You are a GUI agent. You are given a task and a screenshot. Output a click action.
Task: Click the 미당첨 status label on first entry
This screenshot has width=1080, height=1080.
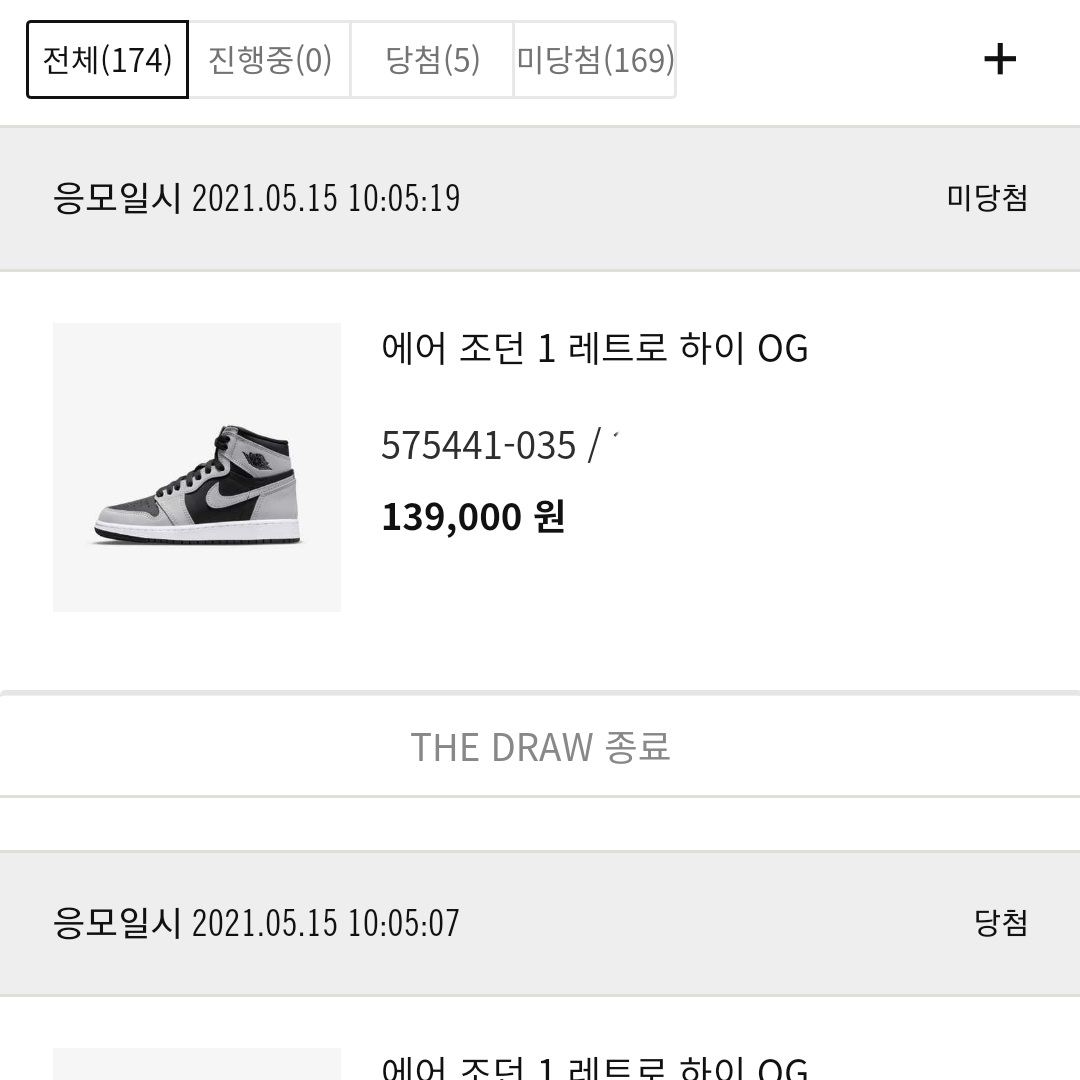987,198
